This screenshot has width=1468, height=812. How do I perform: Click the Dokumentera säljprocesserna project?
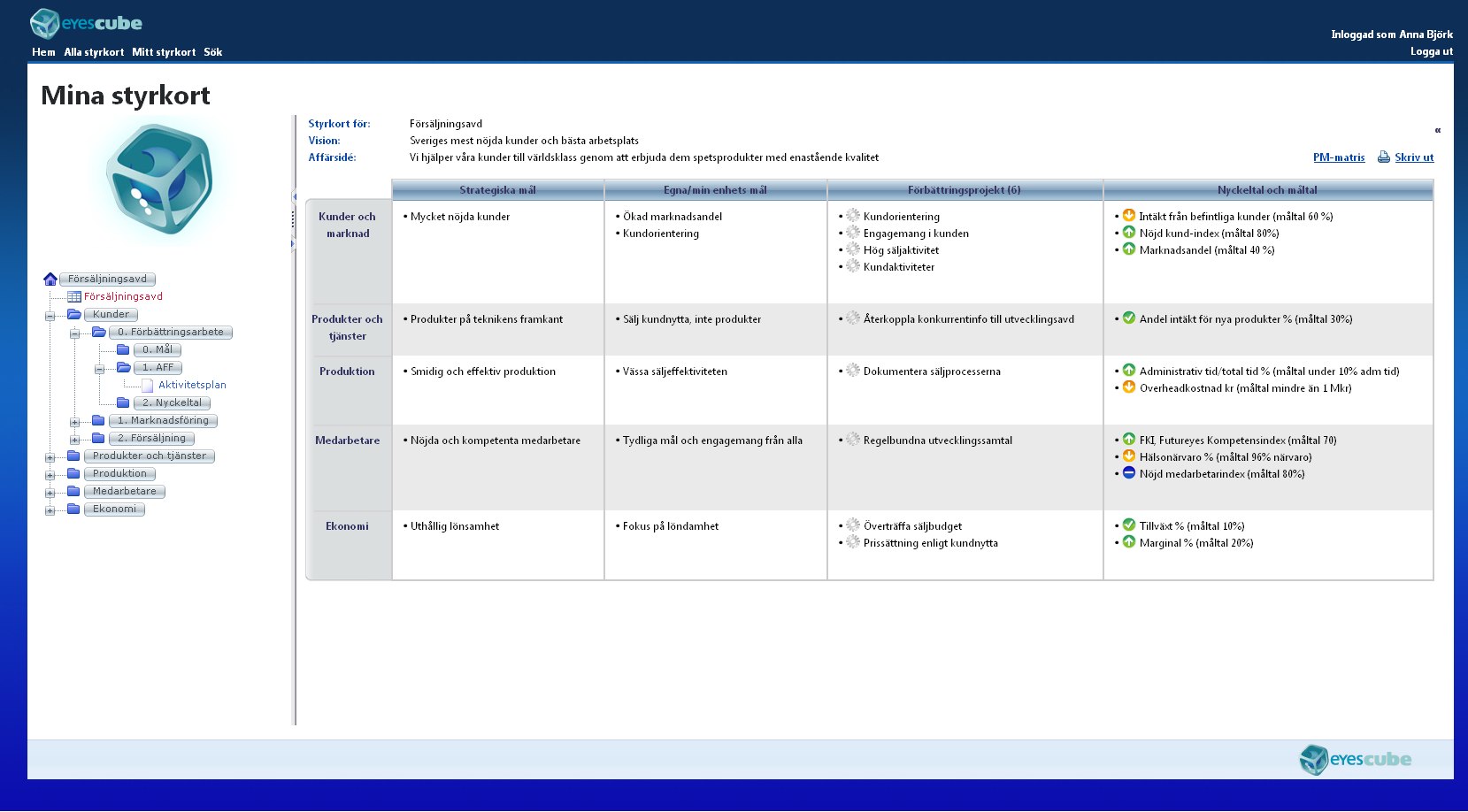(932, 372)
